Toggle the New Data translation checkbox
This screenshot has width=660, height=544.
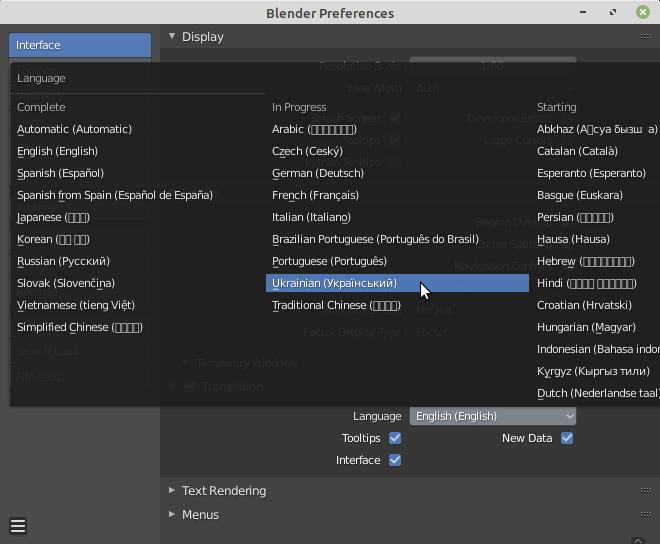pos(567,438)
